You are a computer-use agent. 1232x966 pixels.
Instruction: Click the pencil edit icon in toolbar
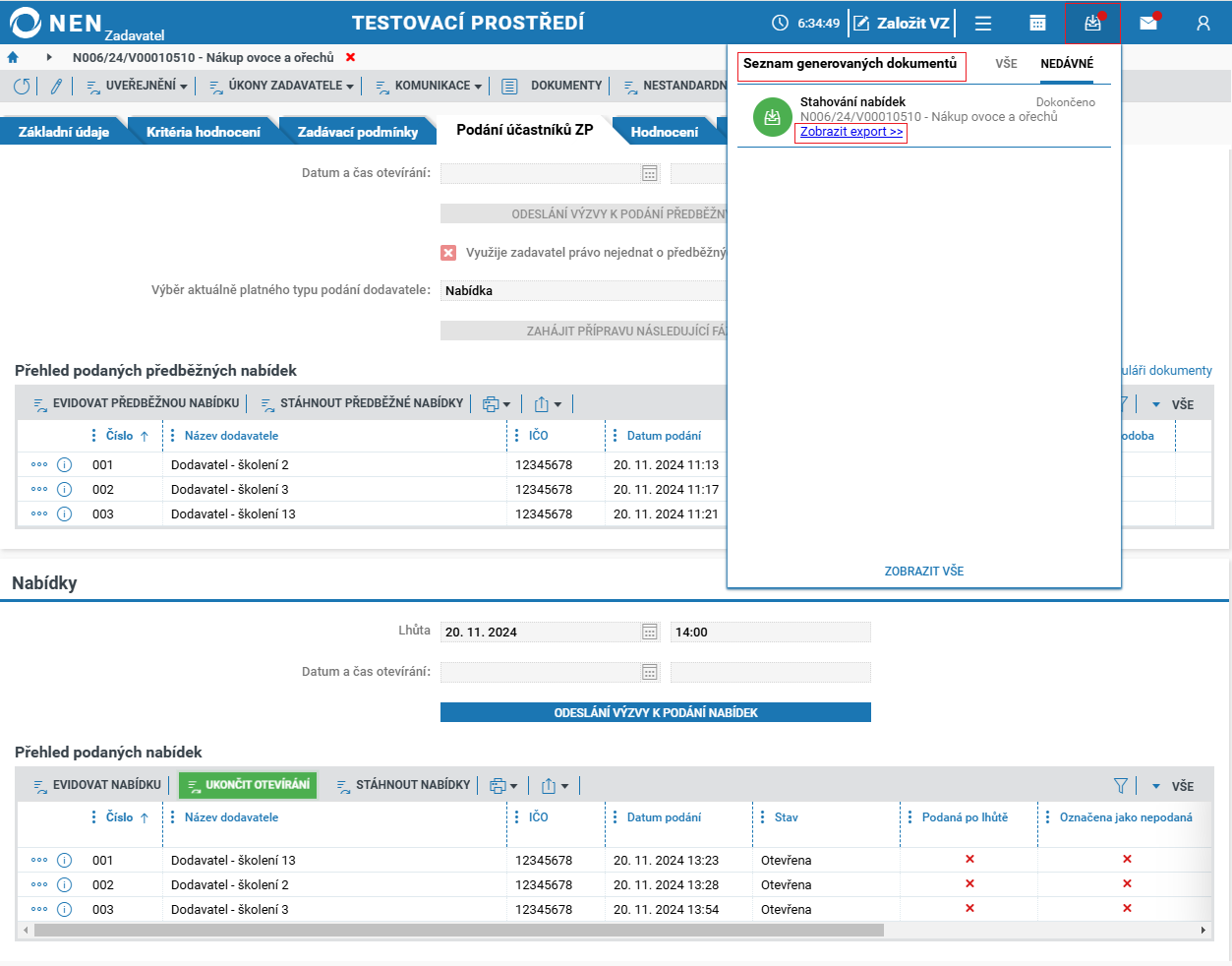pyautogui.click(x=56, y=87)
